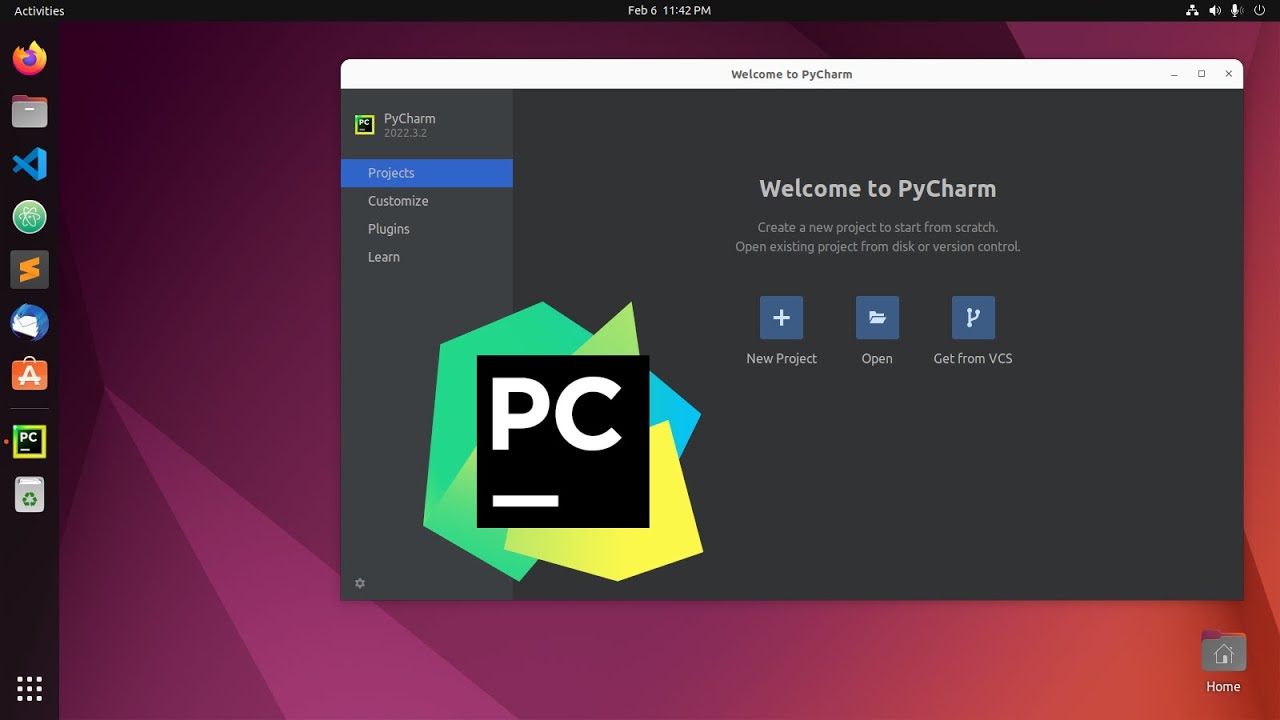The height and width of the screenshot is (720, 1280).
Task: Maximize the PyCharm welcome window
Action: (x=1201, y=74)
